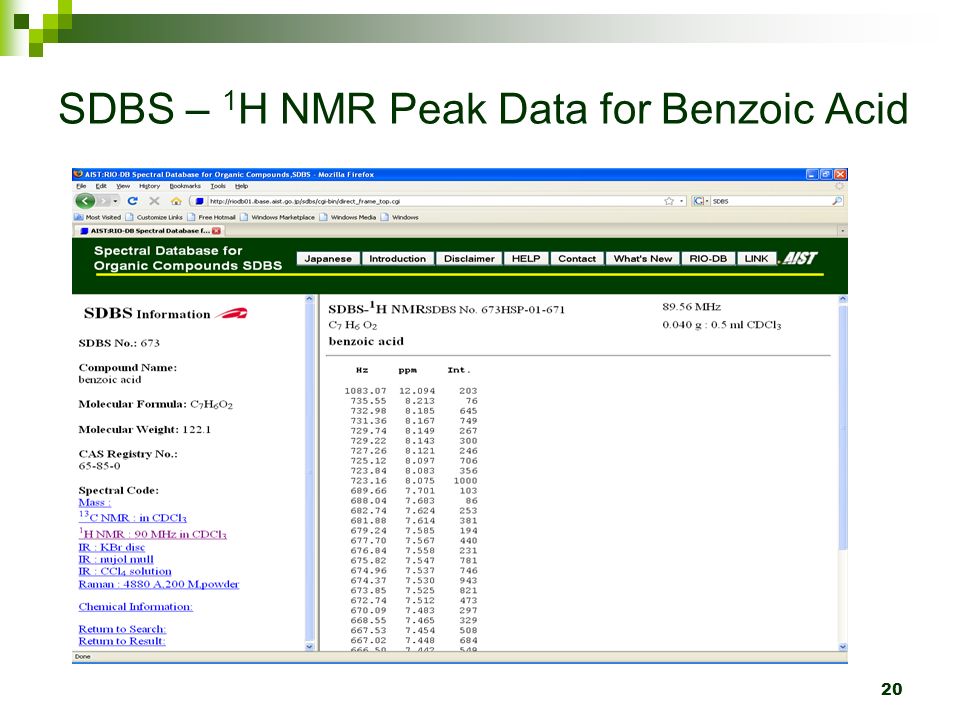
Task: Click the LINK button
Action: tap(756, 258)
